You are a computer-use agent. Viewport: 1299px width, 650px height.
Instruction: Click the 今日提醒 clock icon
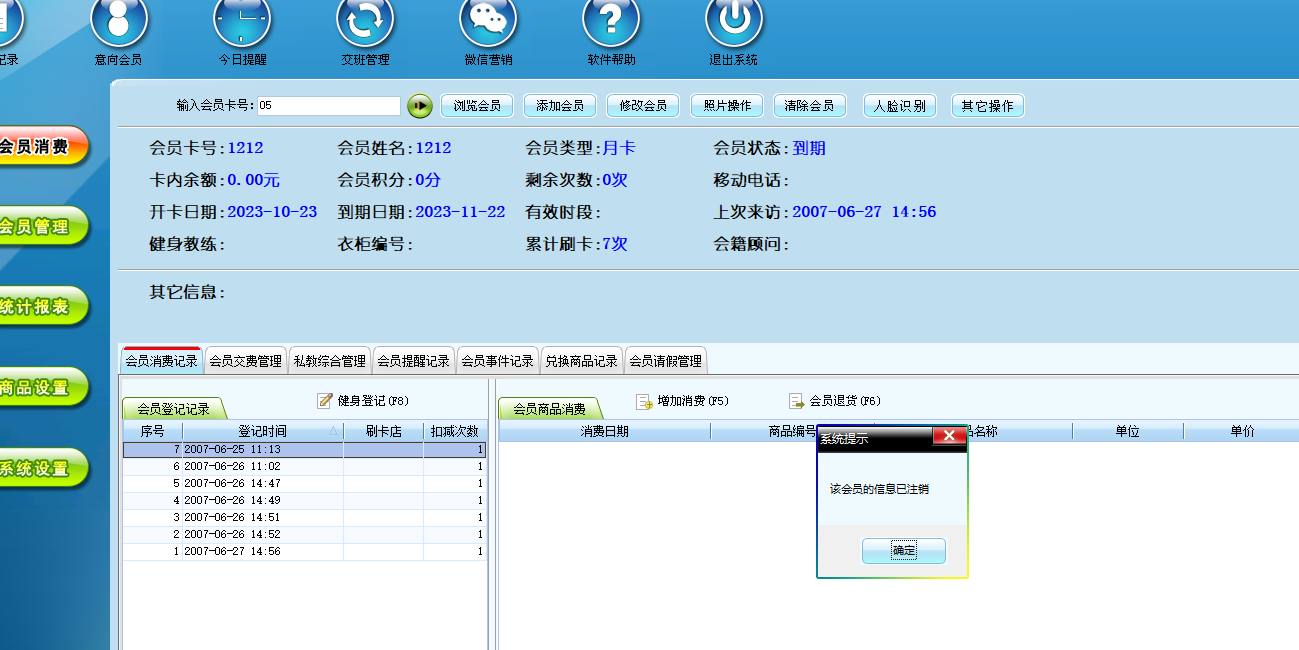pyautogui.click(x=242, y=22)
